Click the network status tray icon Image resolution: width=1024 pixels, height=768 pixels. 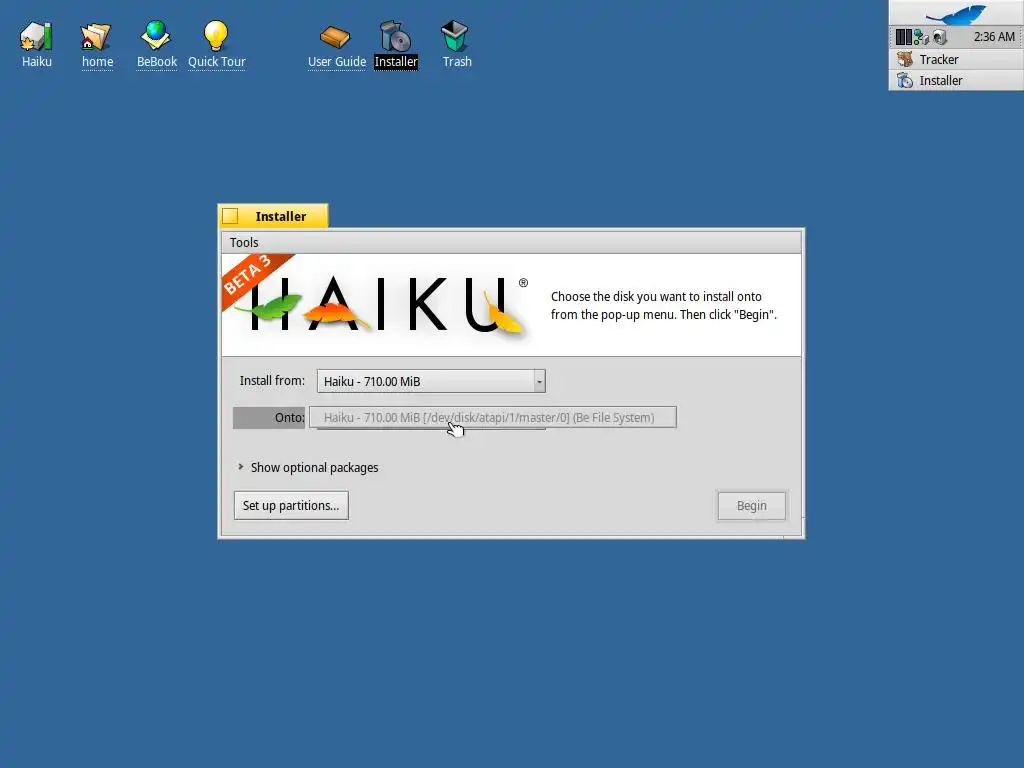pyautogui.click(x=921, y=37)
